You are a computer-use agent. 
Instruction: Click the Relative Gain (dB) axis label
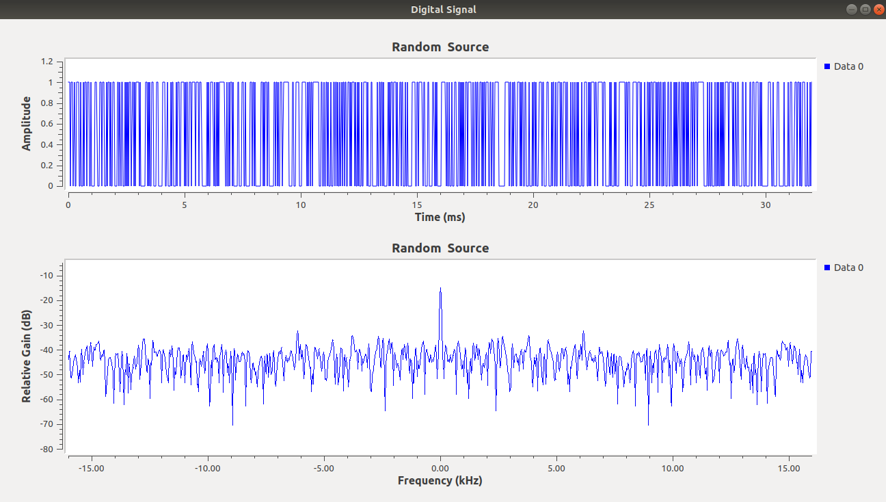point(27,356)
